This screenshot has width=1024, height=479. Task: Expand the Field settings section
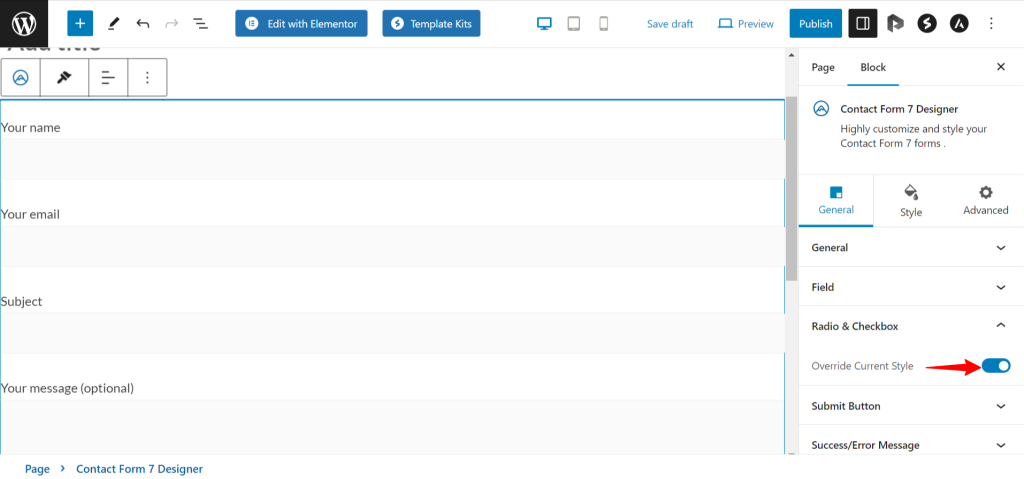910,287
